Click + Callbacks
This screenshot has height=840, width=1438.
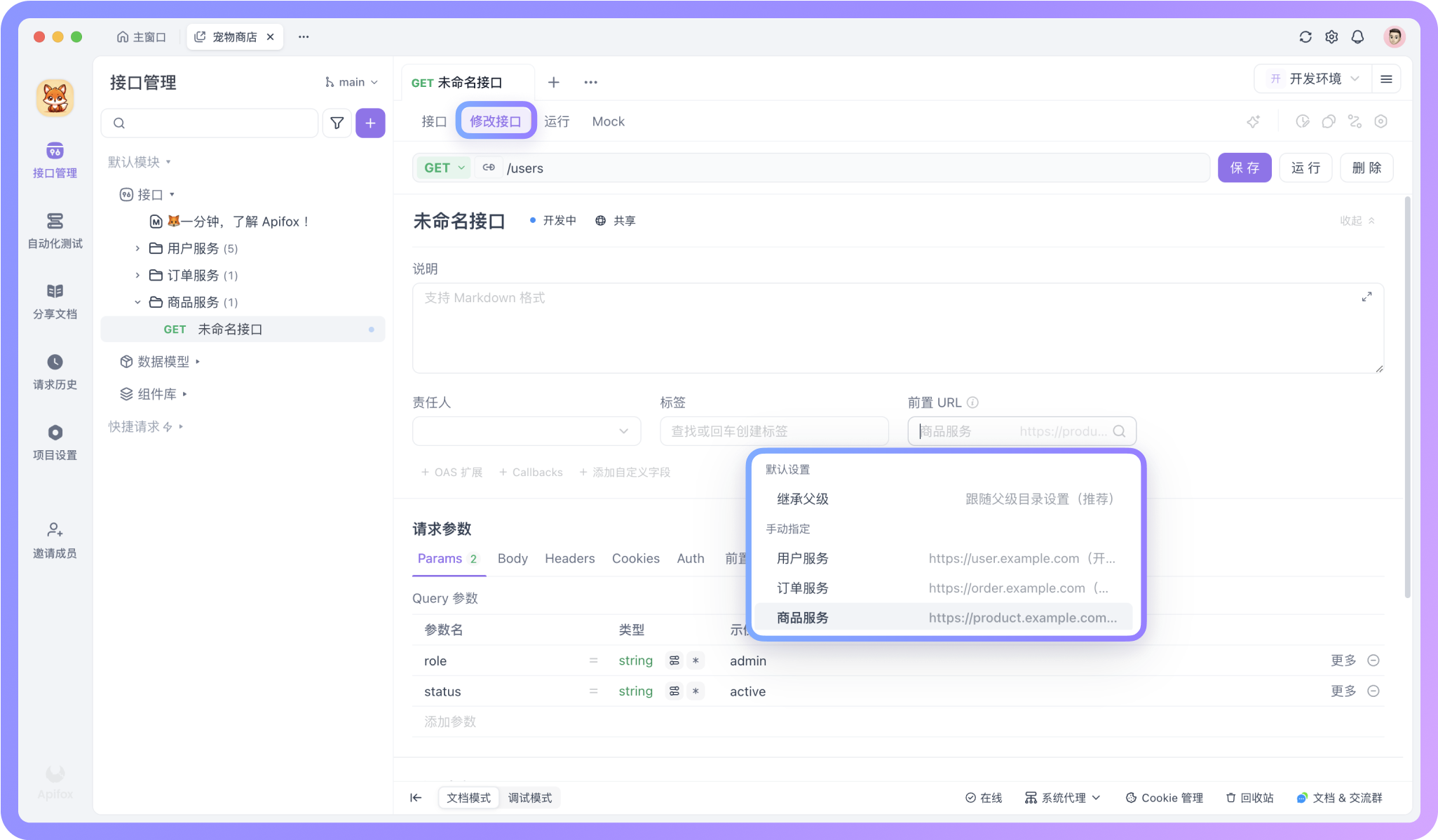[531, 473]
